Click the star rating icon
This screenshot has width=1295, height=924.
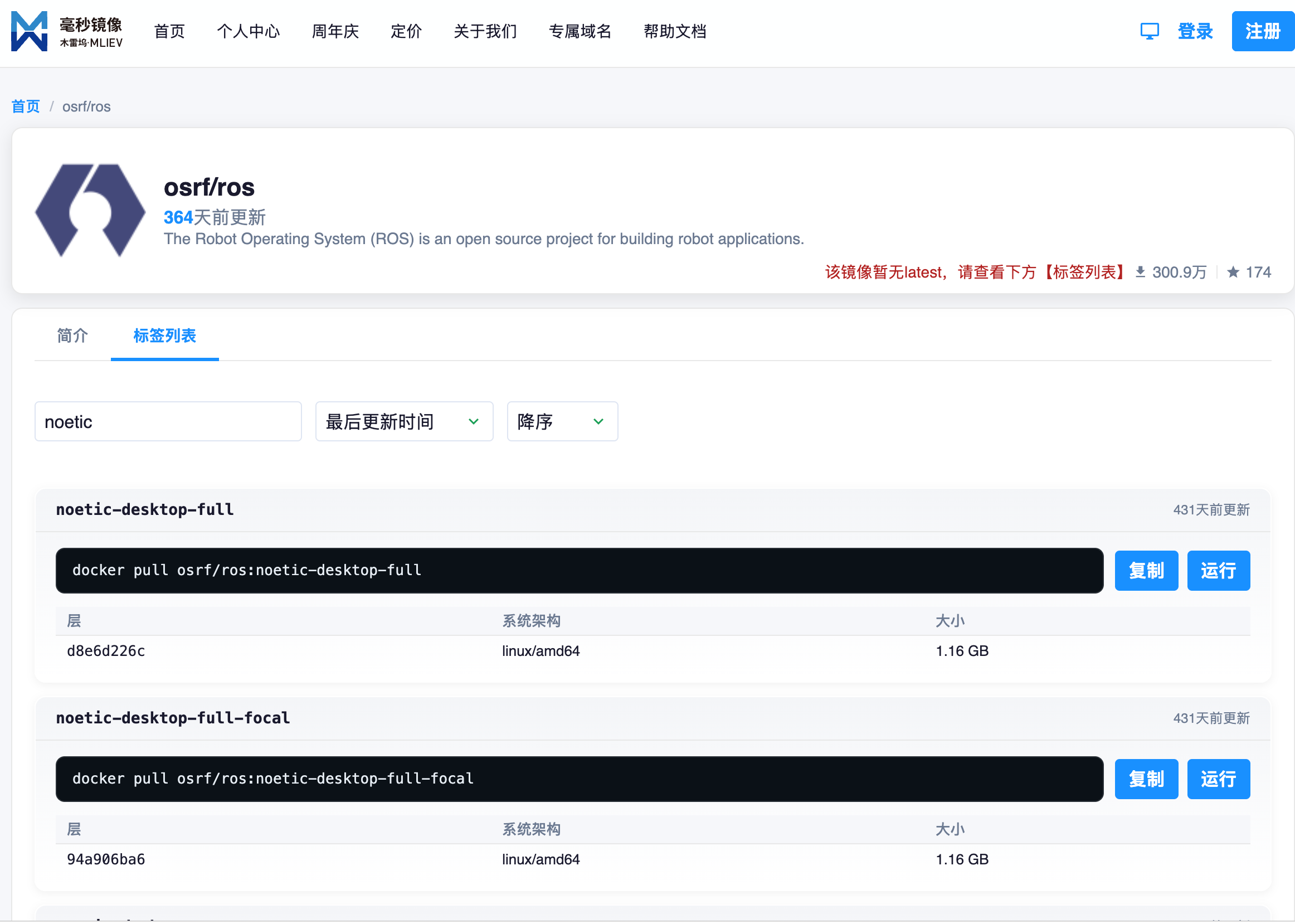pos(1233,272)
